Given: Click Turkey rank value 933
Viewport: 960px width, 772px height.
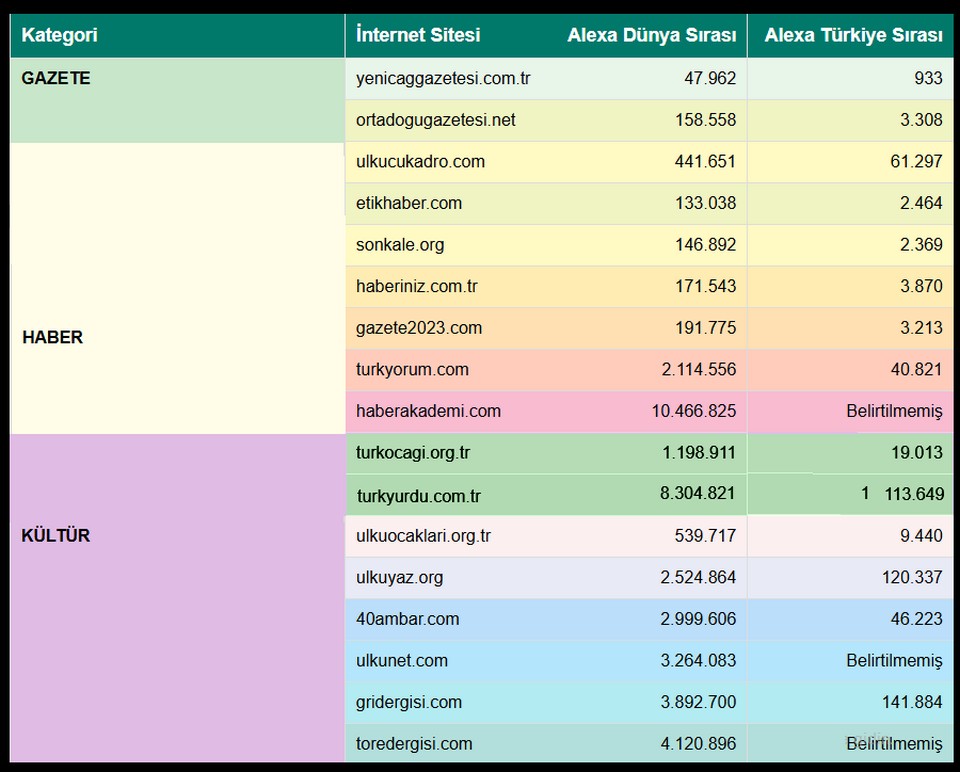Looking at the screenshot, I should tap(926, 78).
